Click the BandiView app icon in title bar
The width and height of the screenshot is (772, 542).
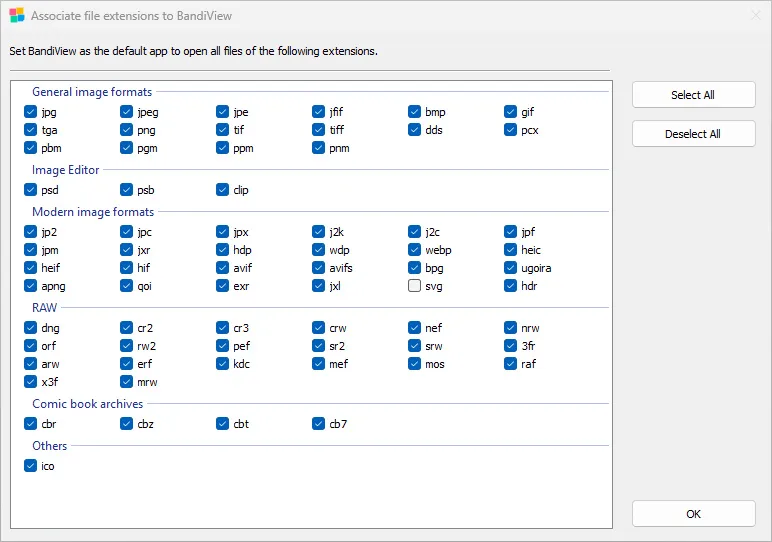point(17,15)
